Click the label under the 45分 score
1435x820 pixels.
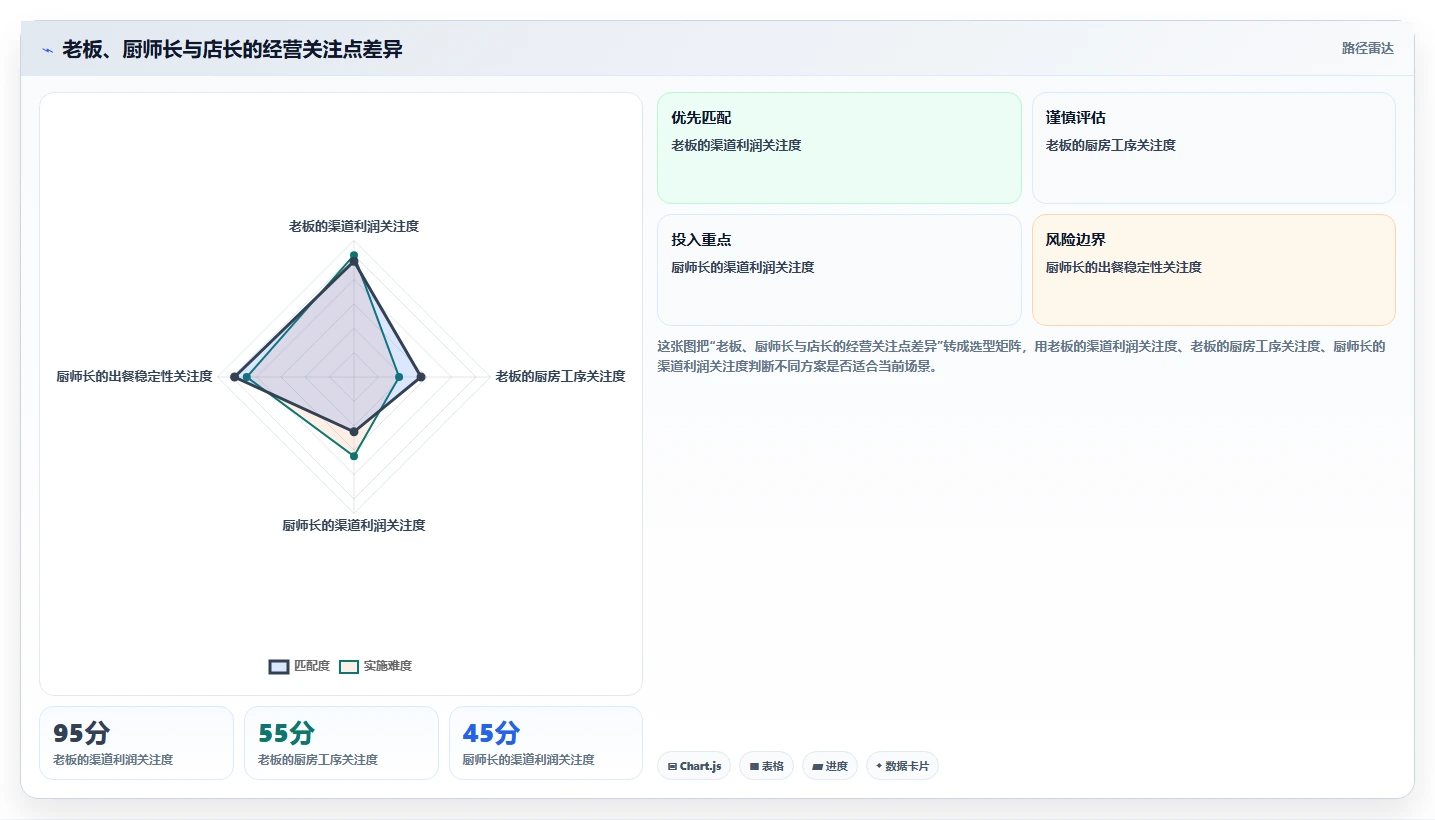(529, 760)
